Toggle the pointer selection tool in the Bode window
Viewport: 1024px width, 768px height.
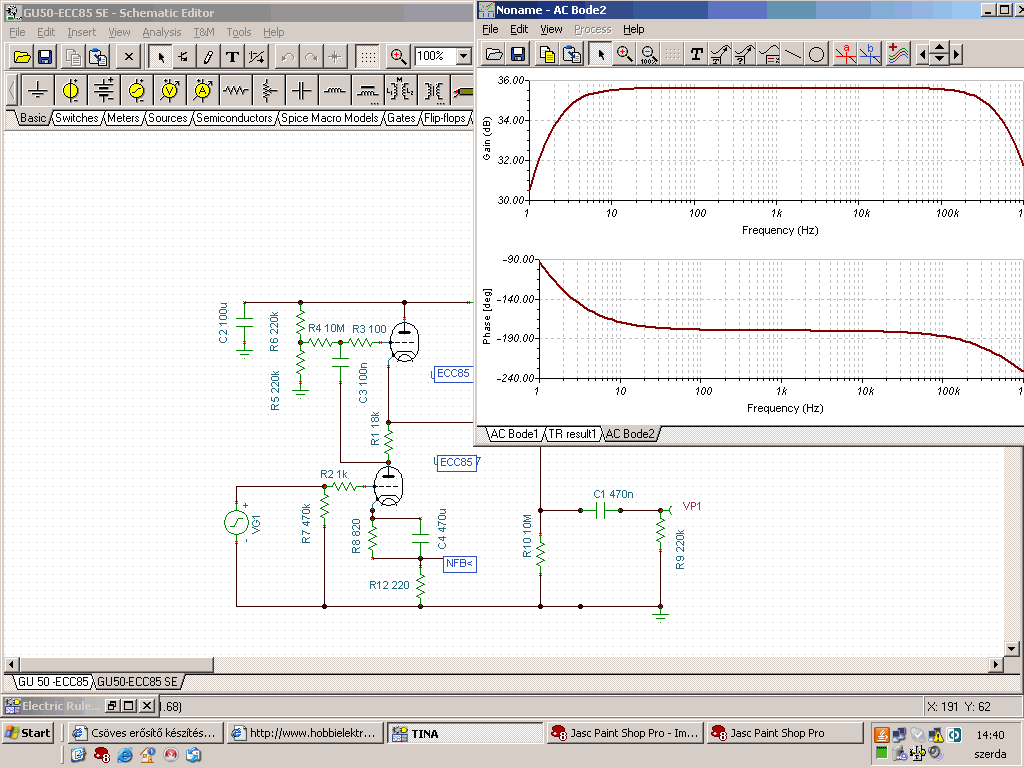(599, 54)
